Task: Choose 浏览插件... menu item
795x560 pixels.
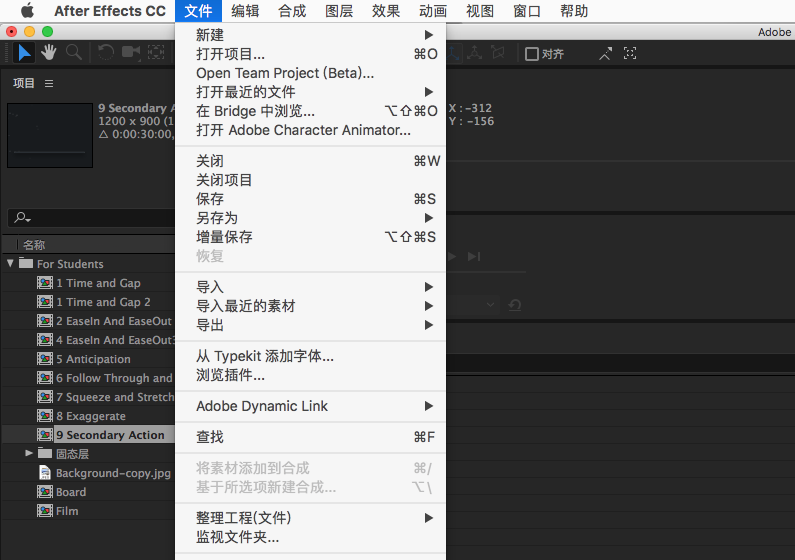Action: click(310, 375)
